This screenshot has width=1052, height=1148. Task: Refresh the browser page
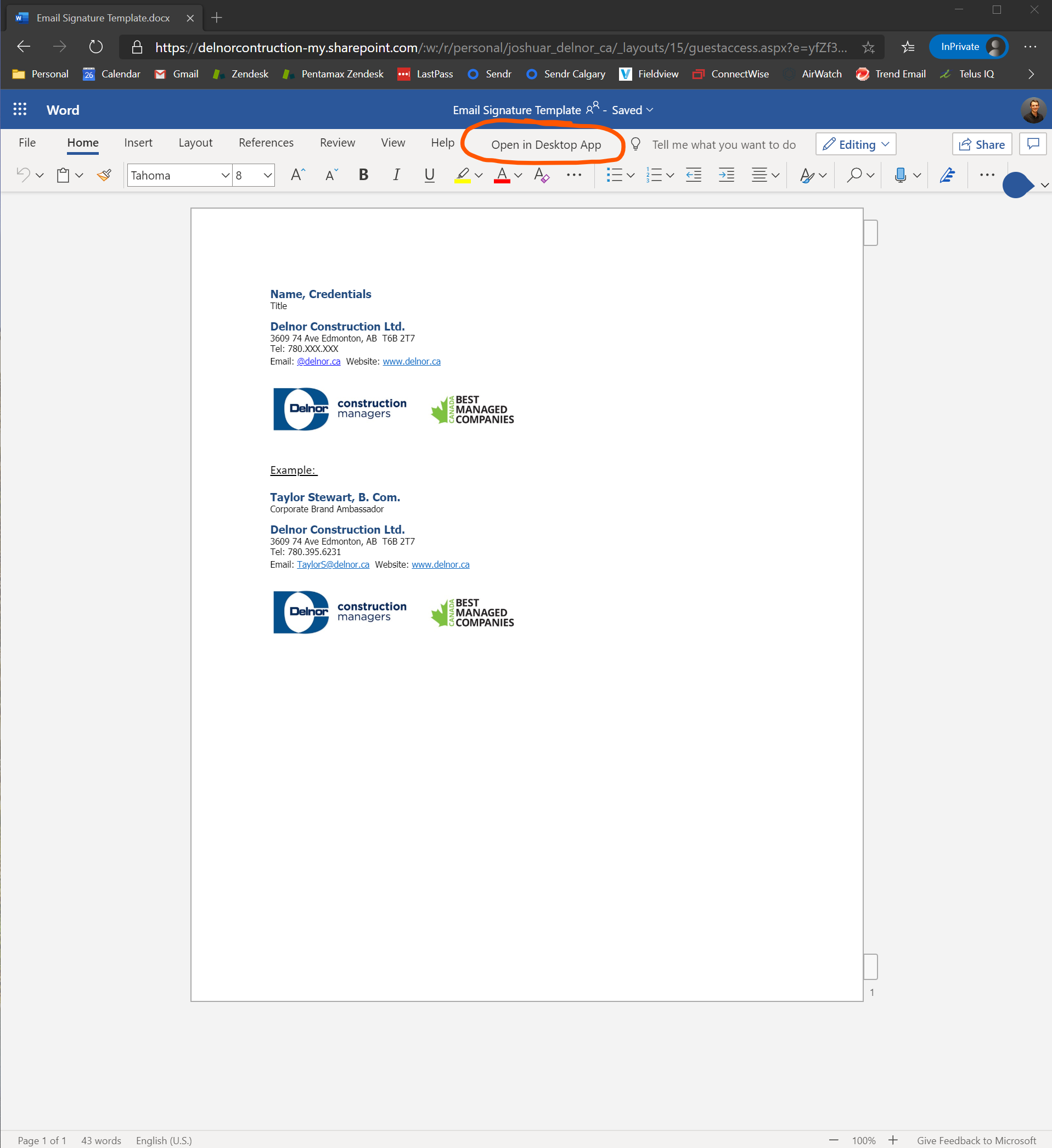[x=95, y=47]
